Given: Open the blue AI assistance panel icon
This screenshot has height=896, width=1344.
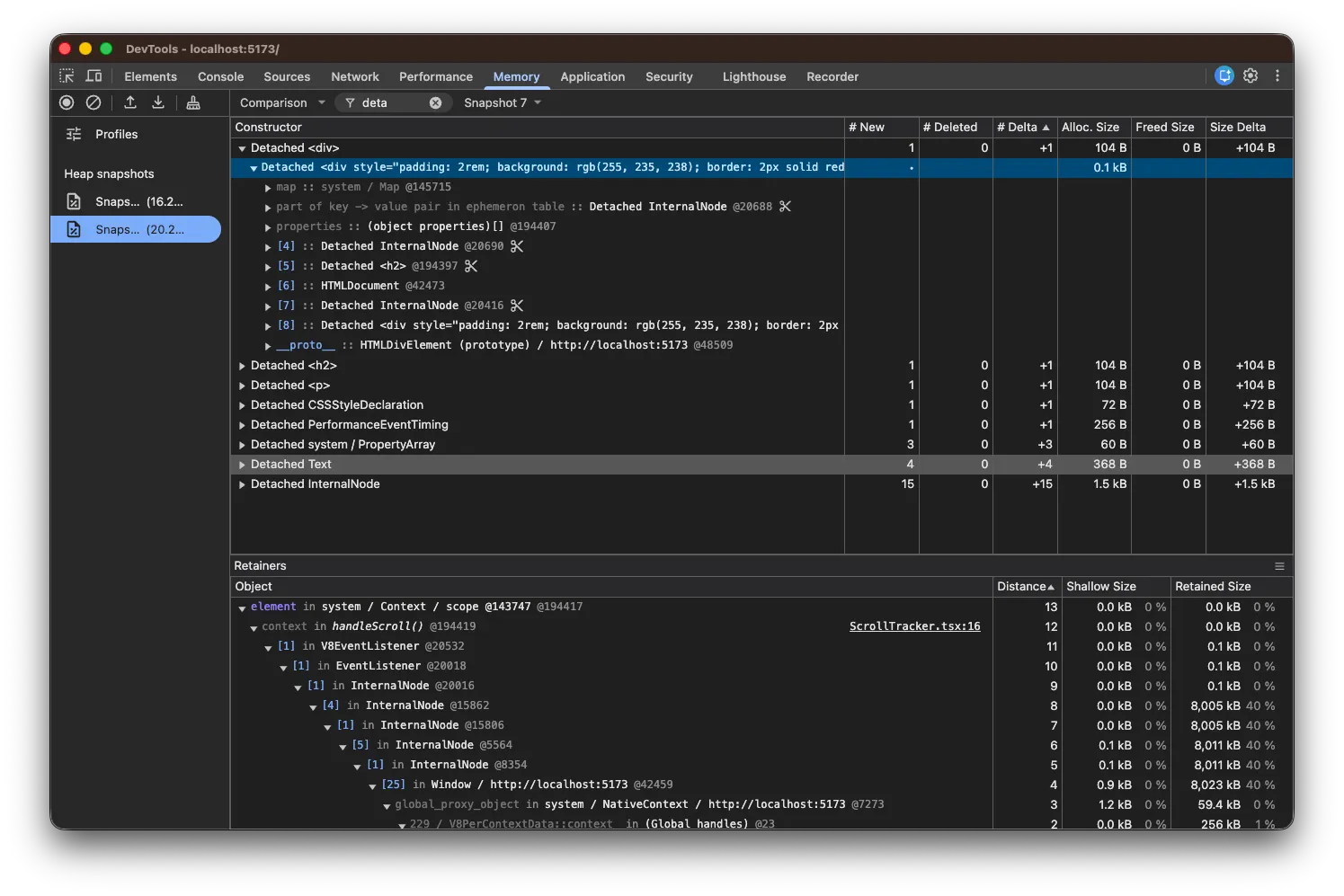Looking at the screenshot, I should 1224,76.
